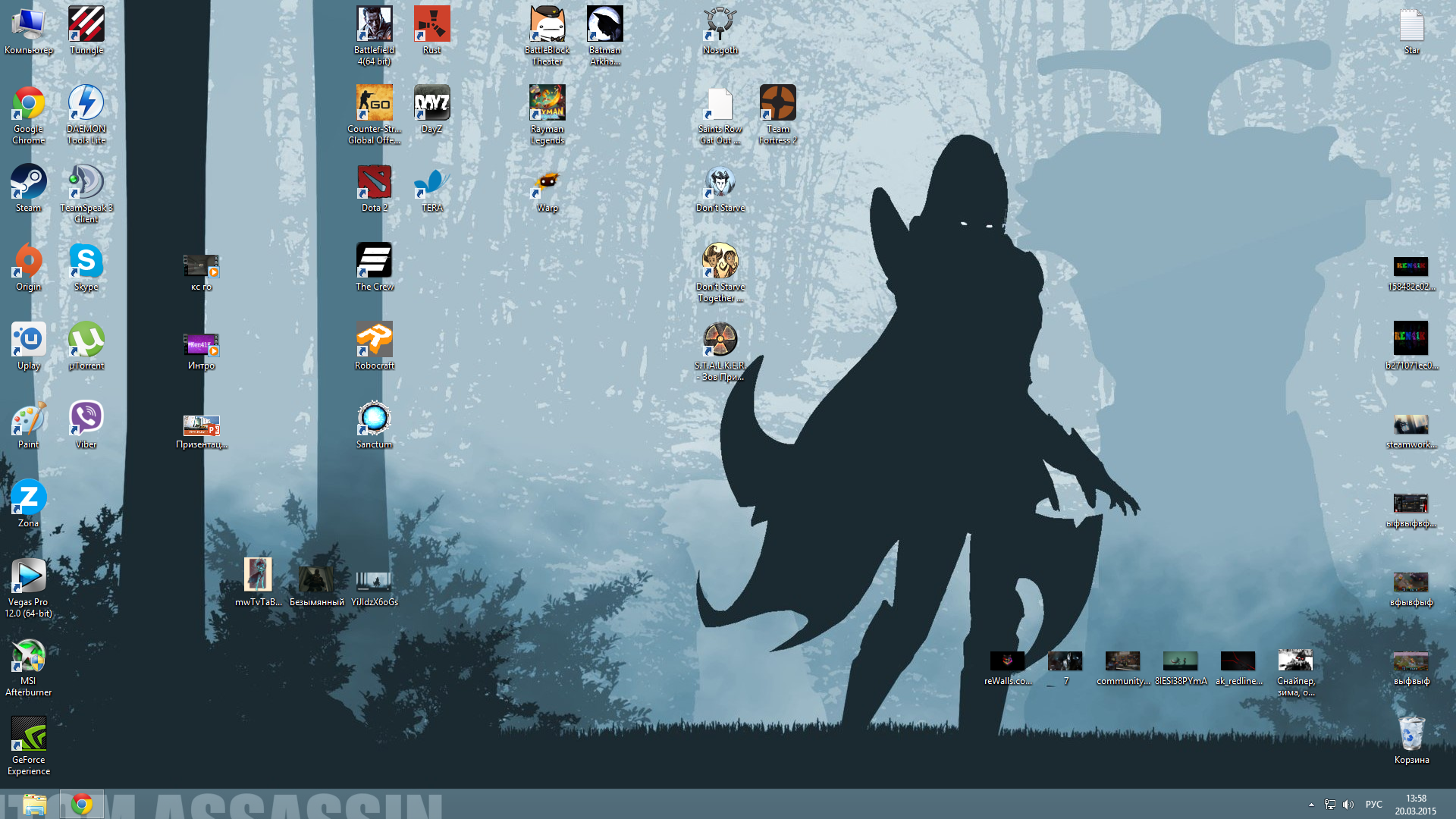Select the выфвыф image file
Viewport: 1456px width, 819px height.
(1411, 668)
